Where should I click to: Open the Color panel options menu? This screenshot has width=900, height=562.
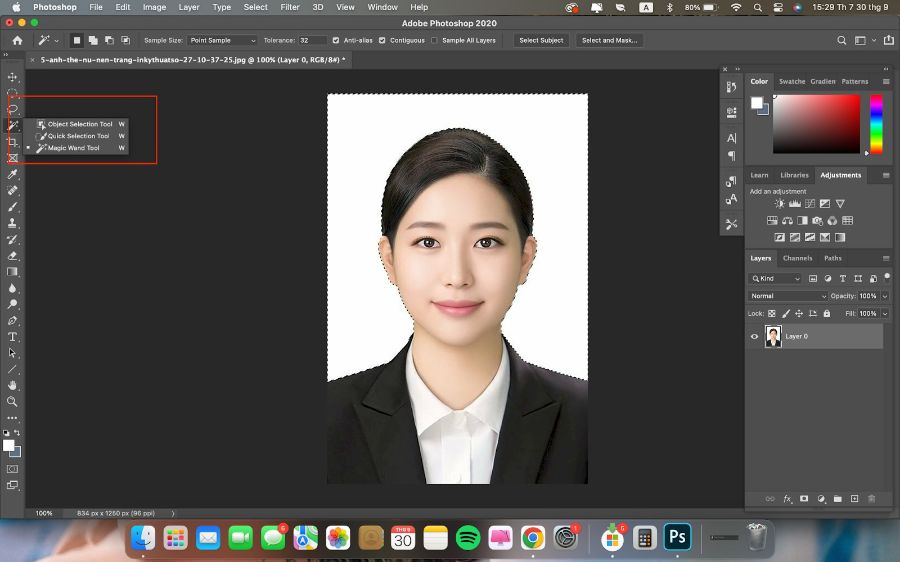(x=886, y=82)
